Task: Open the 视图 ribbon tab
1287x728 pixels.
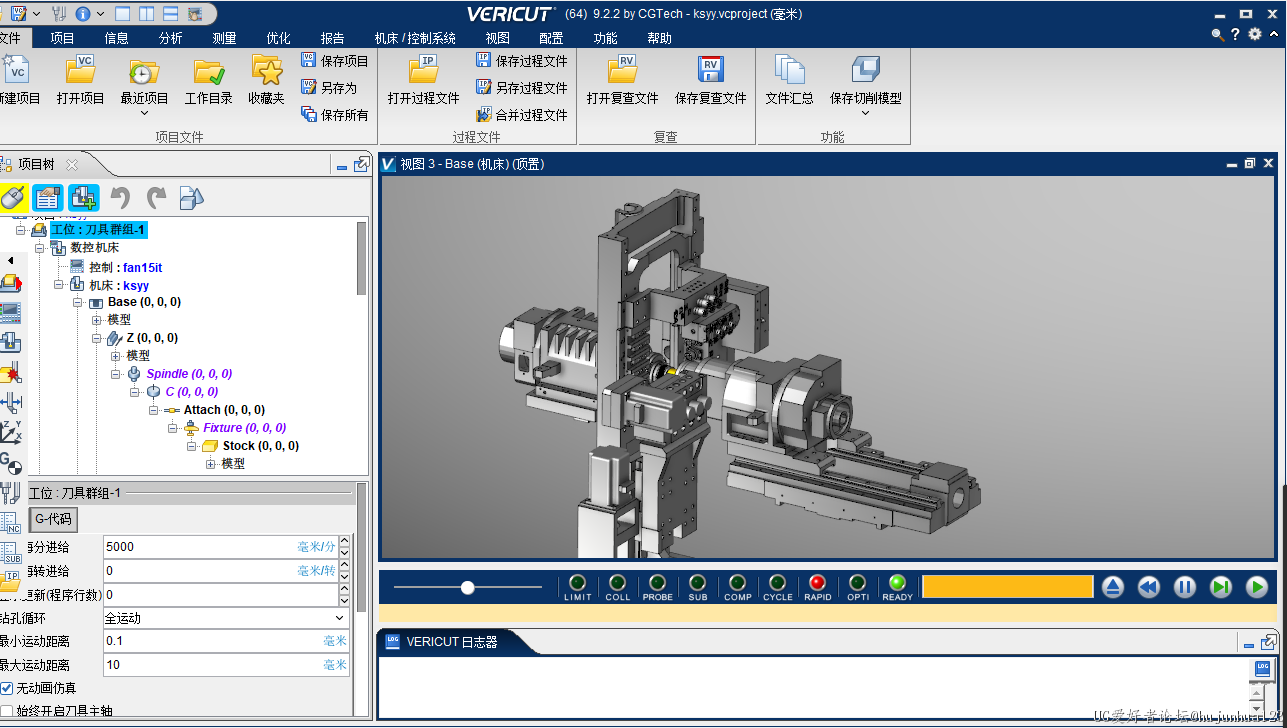Action: tap(497, 38)
